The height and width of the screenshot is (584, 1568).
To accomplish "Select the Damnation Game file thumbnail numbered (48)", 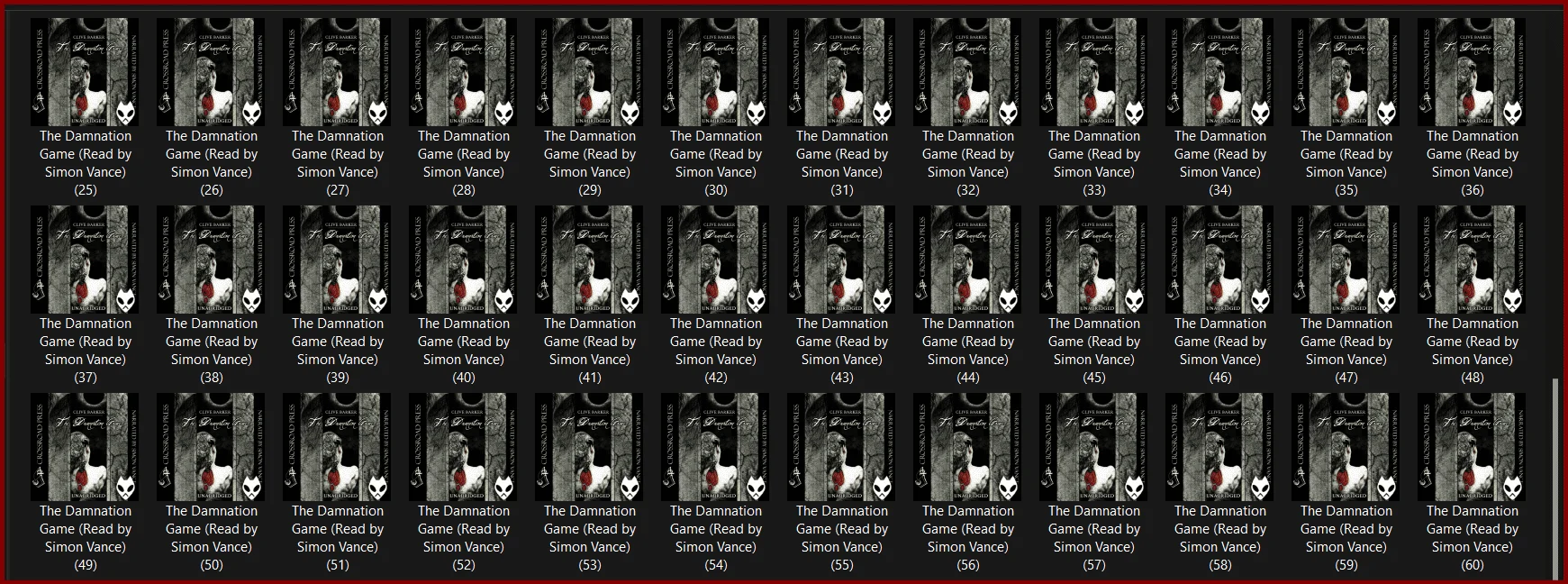I will click(1473, 260).
